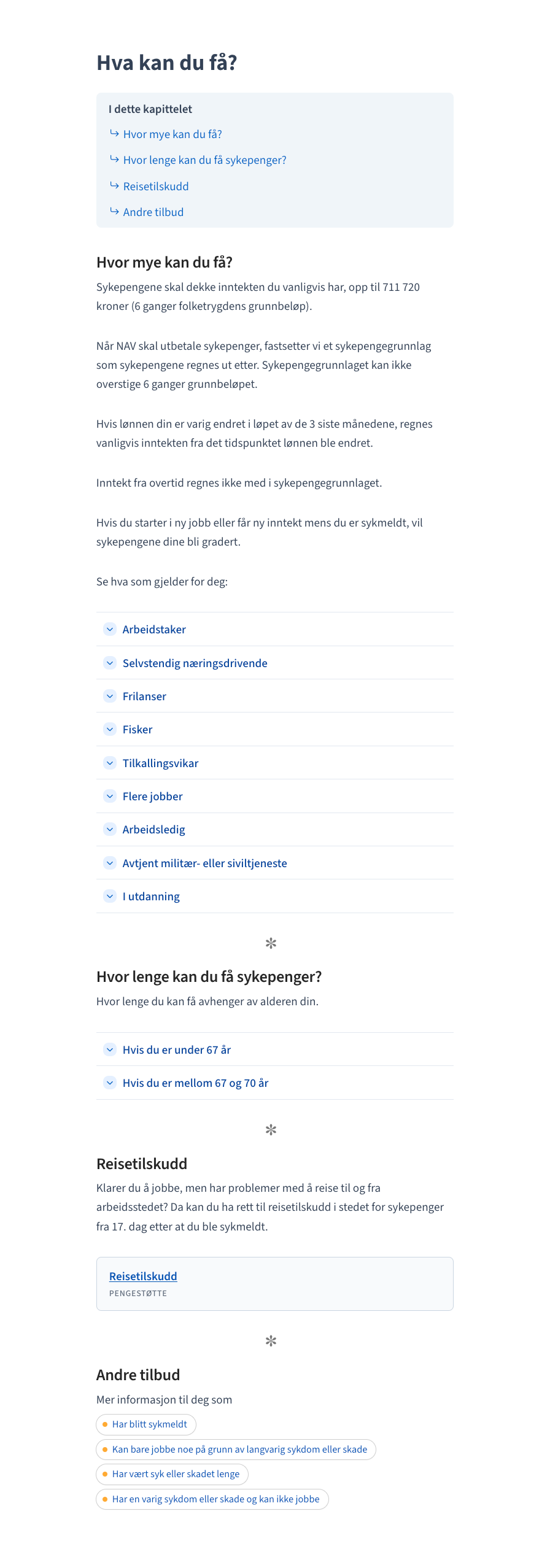Image resolution: width=550 pixels, height=1568 pixels.
Task: Open 'Hvor lenge kan du få sykepenger?' link
Action: point(204,160)
